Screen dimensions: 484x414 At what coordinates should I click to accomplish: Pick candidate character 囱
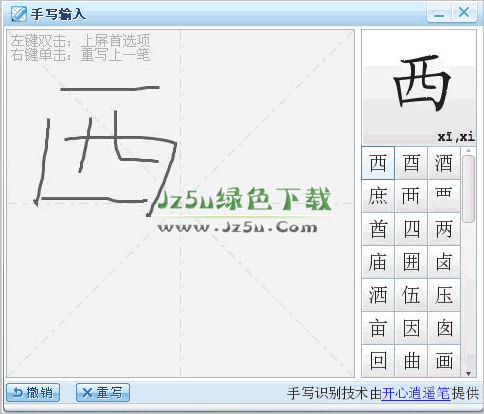444,328
